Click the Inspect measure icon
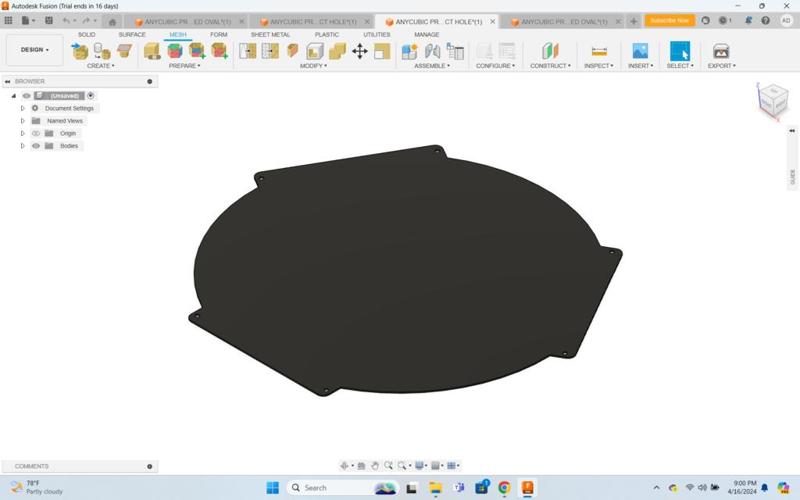Image resolution: width=800 pixels, height=500 pixels. (x=599, y=51)
